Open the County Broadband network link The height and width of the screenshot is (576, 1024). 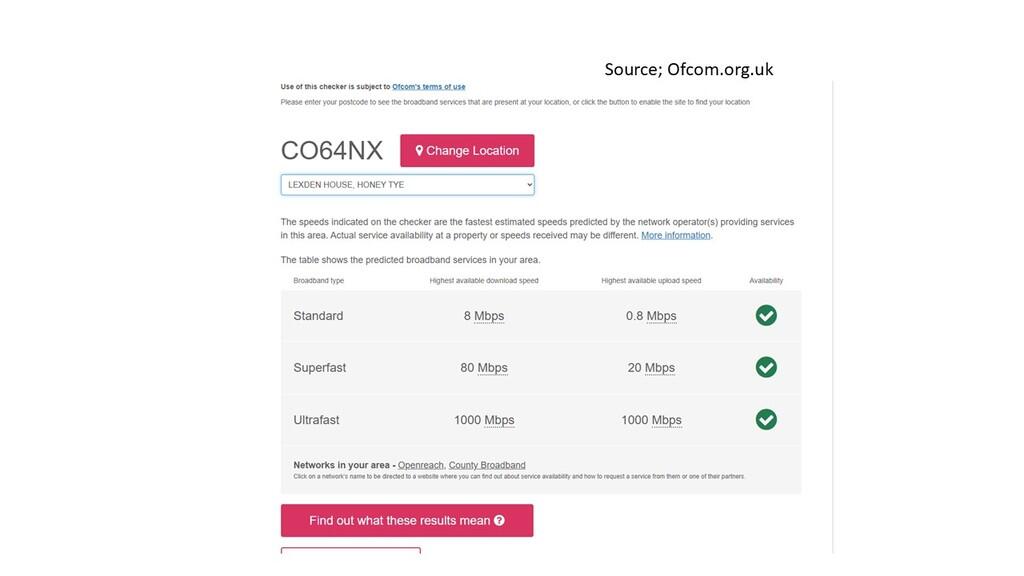click(x=487, y=465)
